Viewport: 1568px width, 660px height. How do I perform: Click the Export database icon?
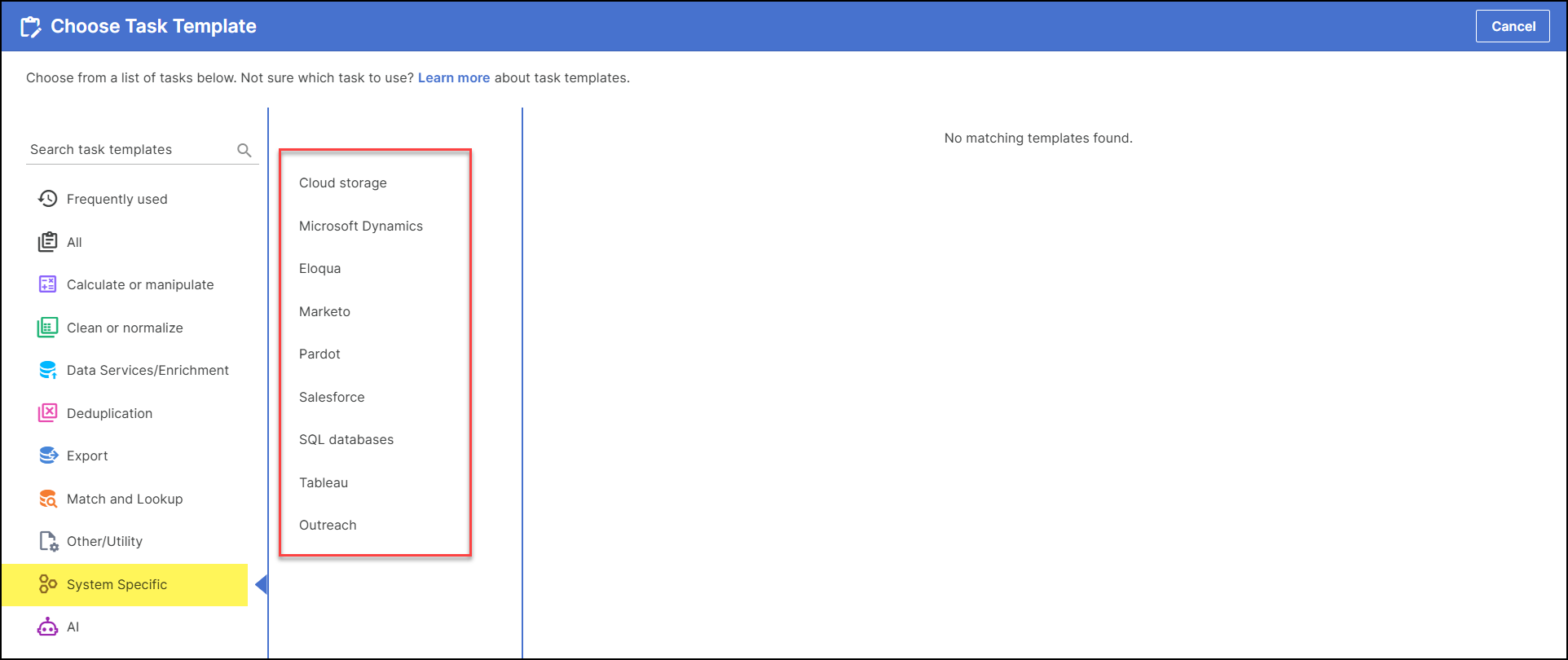[48, 455]
